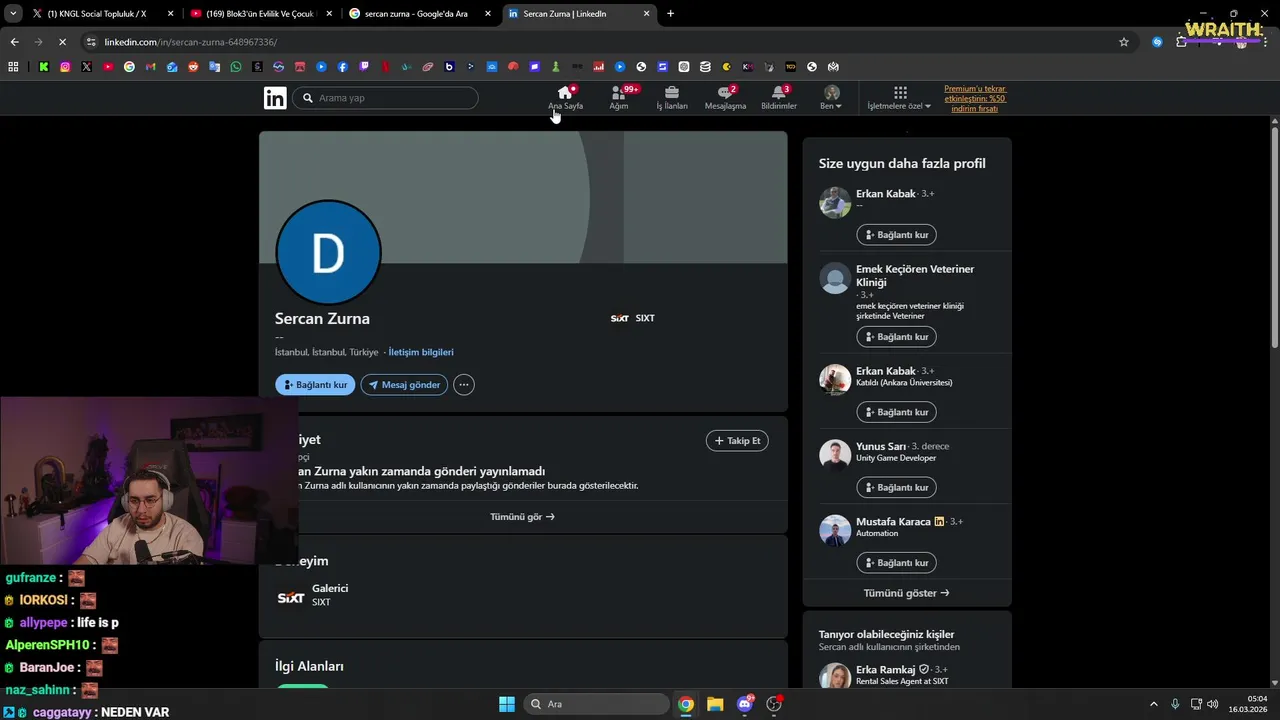Go to LinkedIn home via logo
Image resolution: width=1280 pixels, height=720 pixels.
[x=275, y=98]
